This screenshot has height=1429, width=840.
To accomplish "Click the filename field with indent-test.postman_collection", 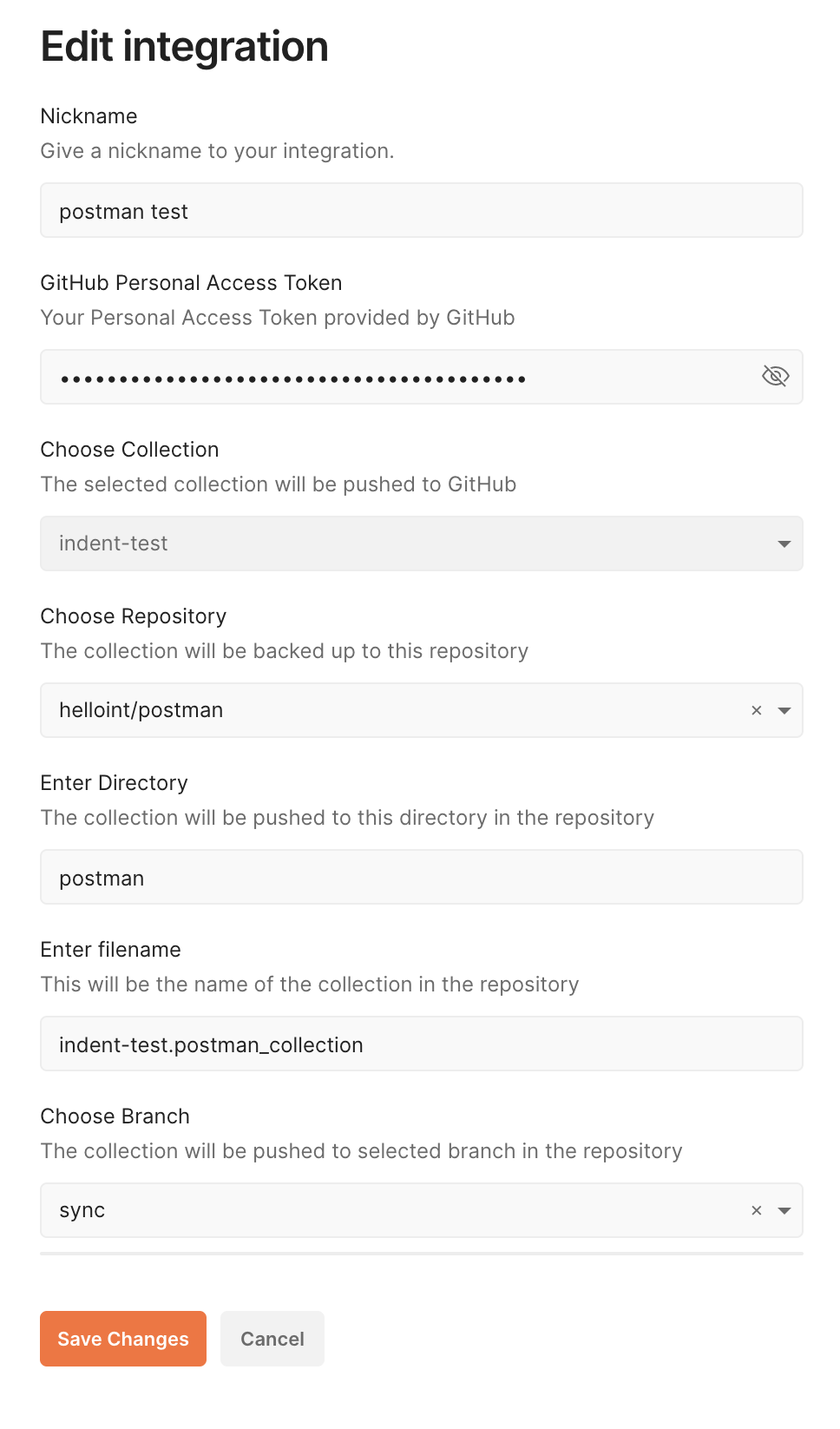I will point(421,1044).
